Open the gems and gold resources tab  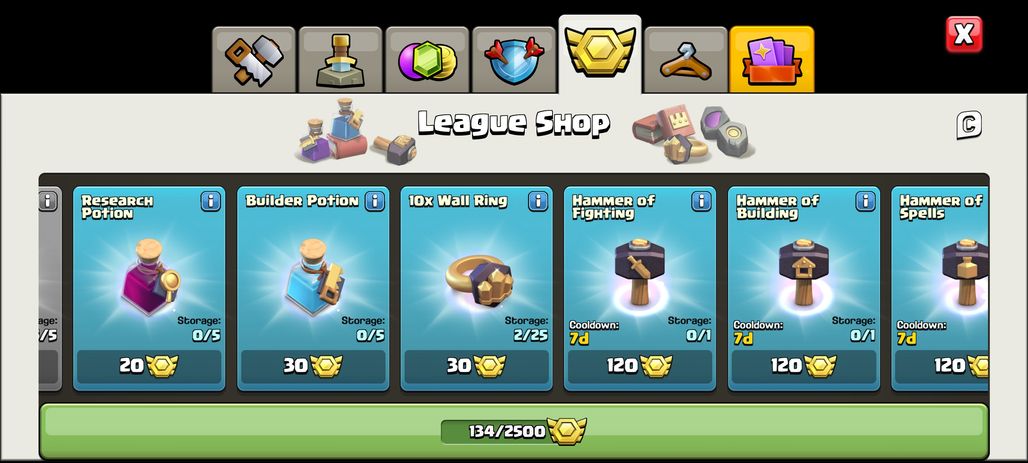(x=427, y=60)
